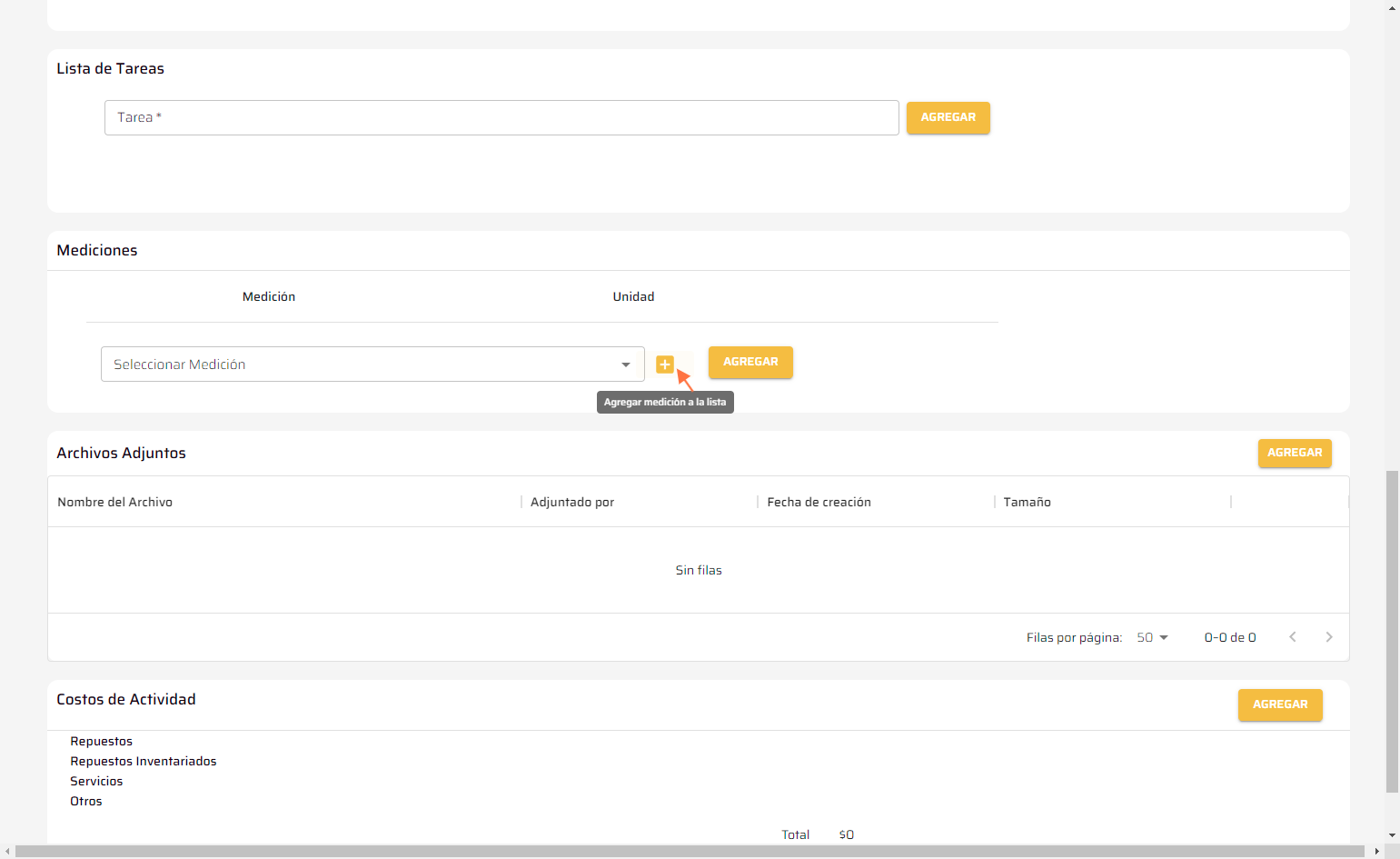Click the Lista de Tareas heading

(110, 69)
